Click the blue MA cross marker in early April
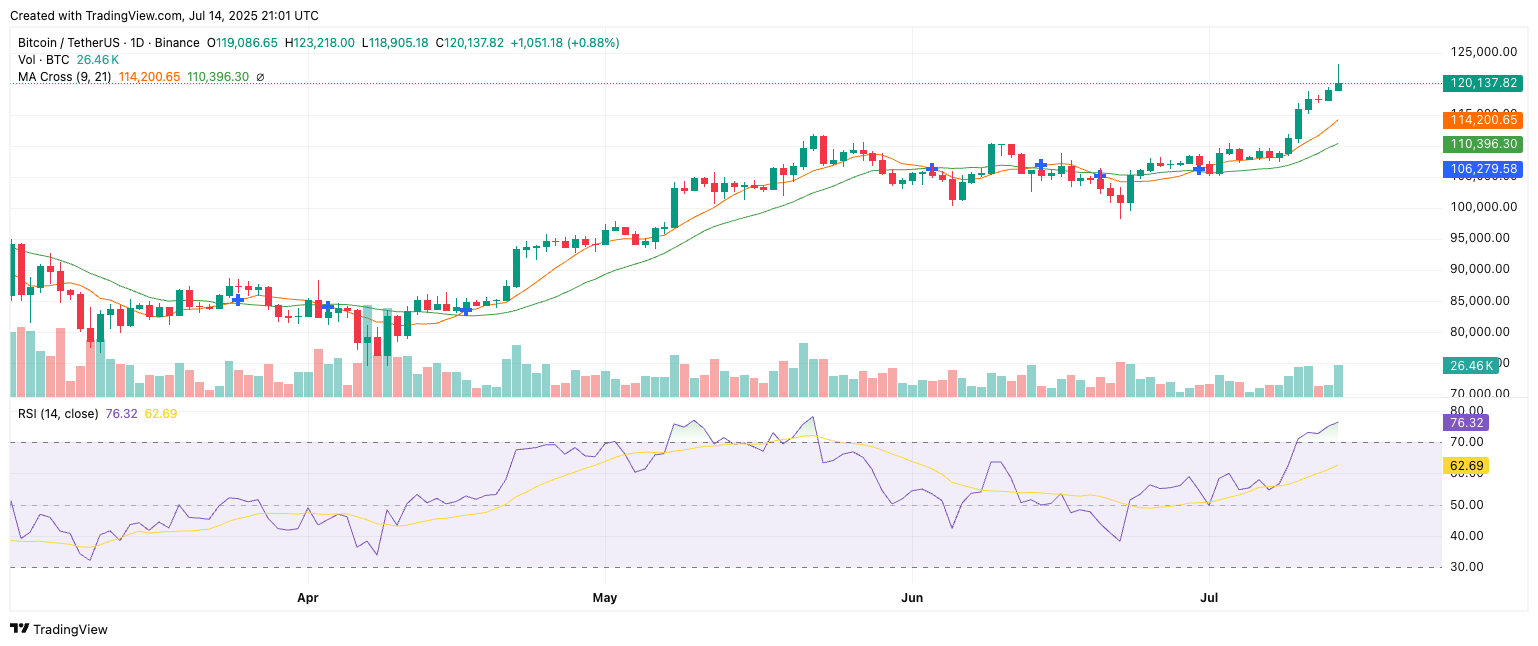 coord(327,306)
